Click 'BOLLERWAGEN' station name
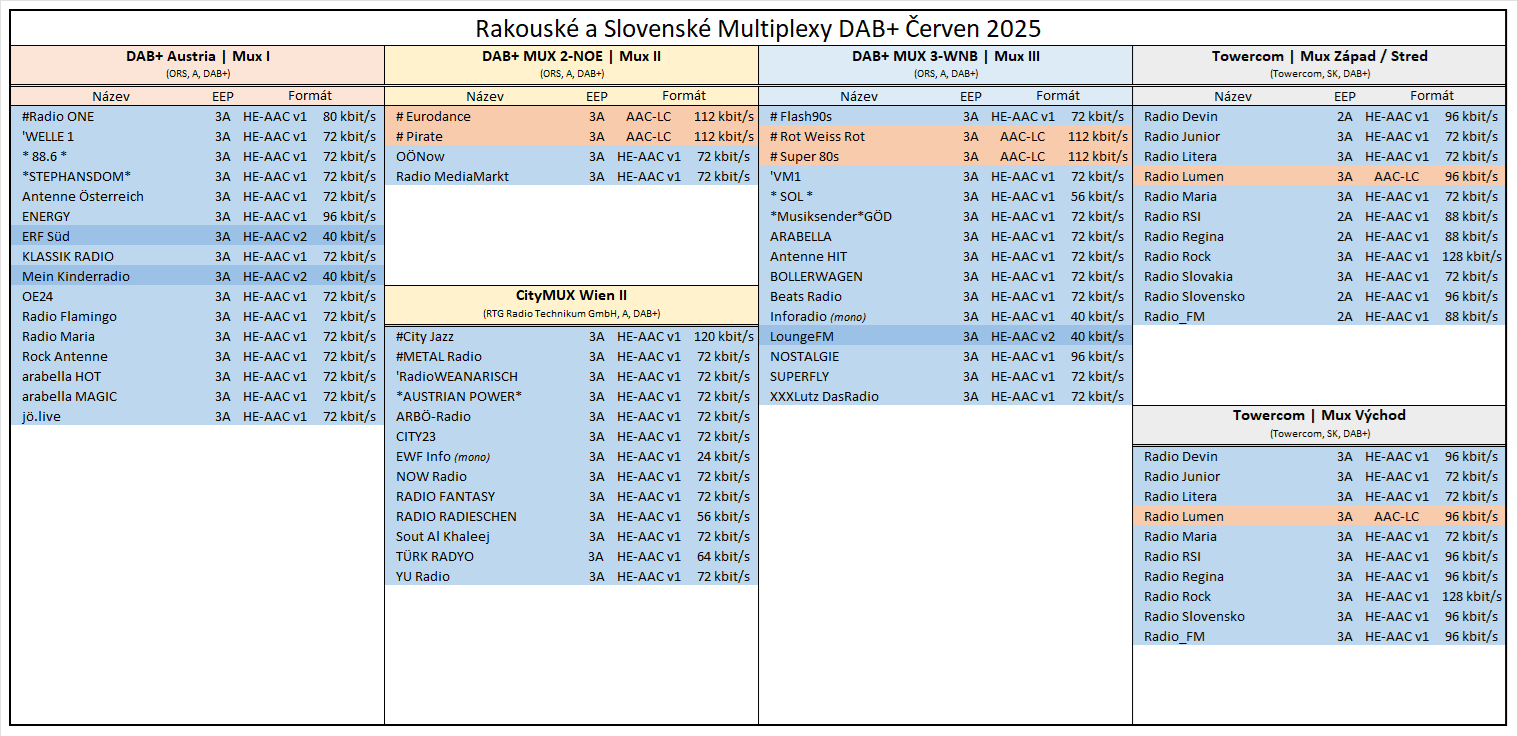 [816, 276]
